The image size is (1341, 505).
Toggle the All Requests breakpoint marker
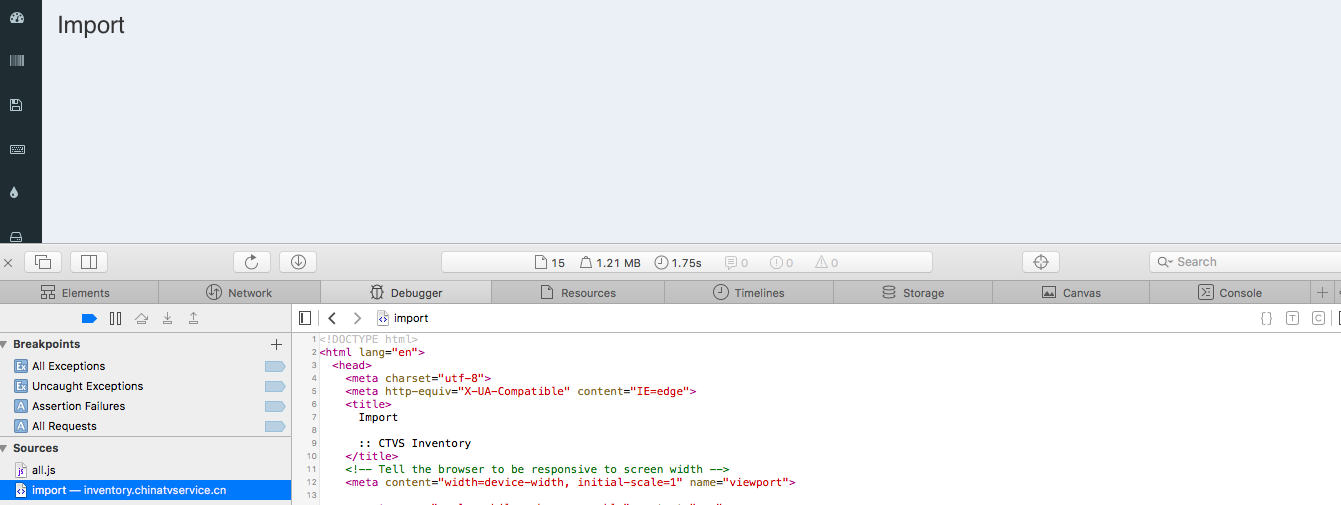tap(275, 426)
